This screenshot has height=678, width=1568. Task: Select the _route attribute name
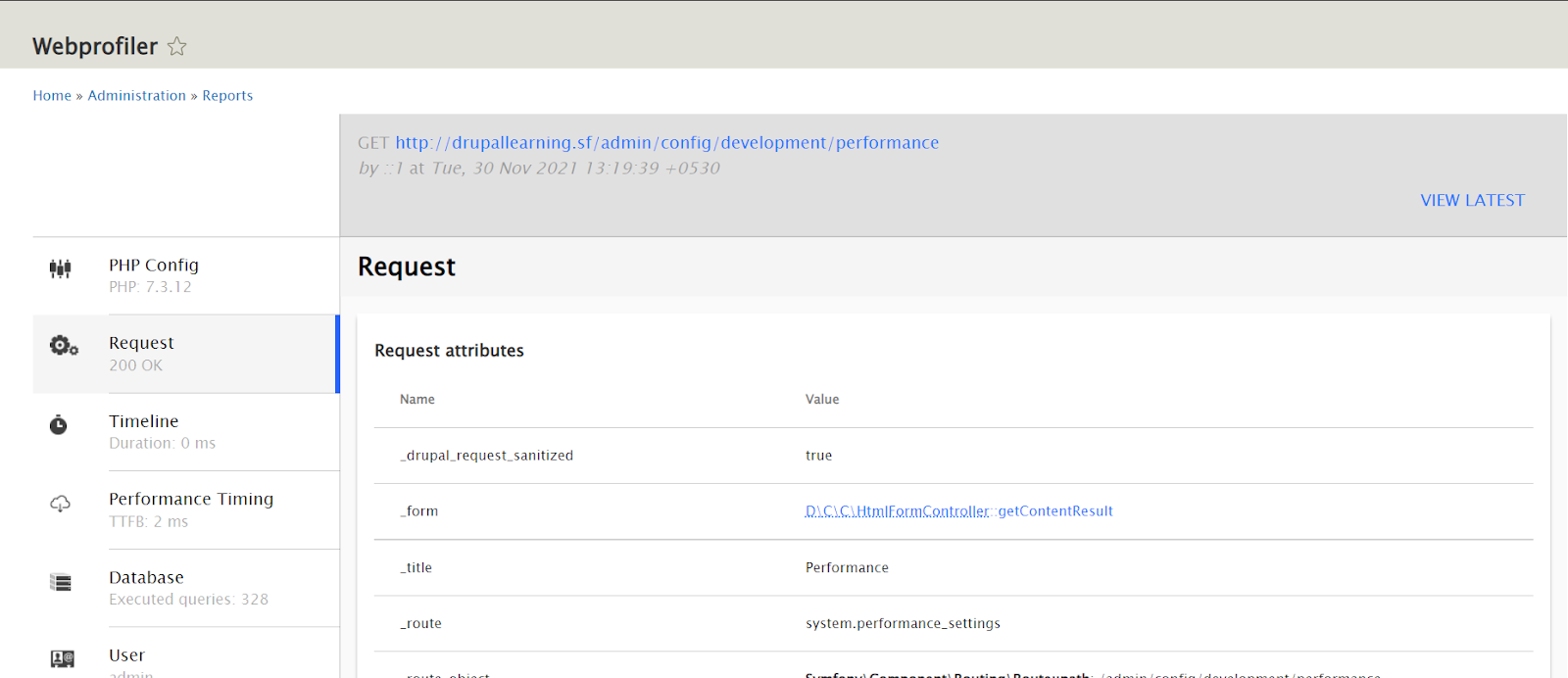(421, 624)
